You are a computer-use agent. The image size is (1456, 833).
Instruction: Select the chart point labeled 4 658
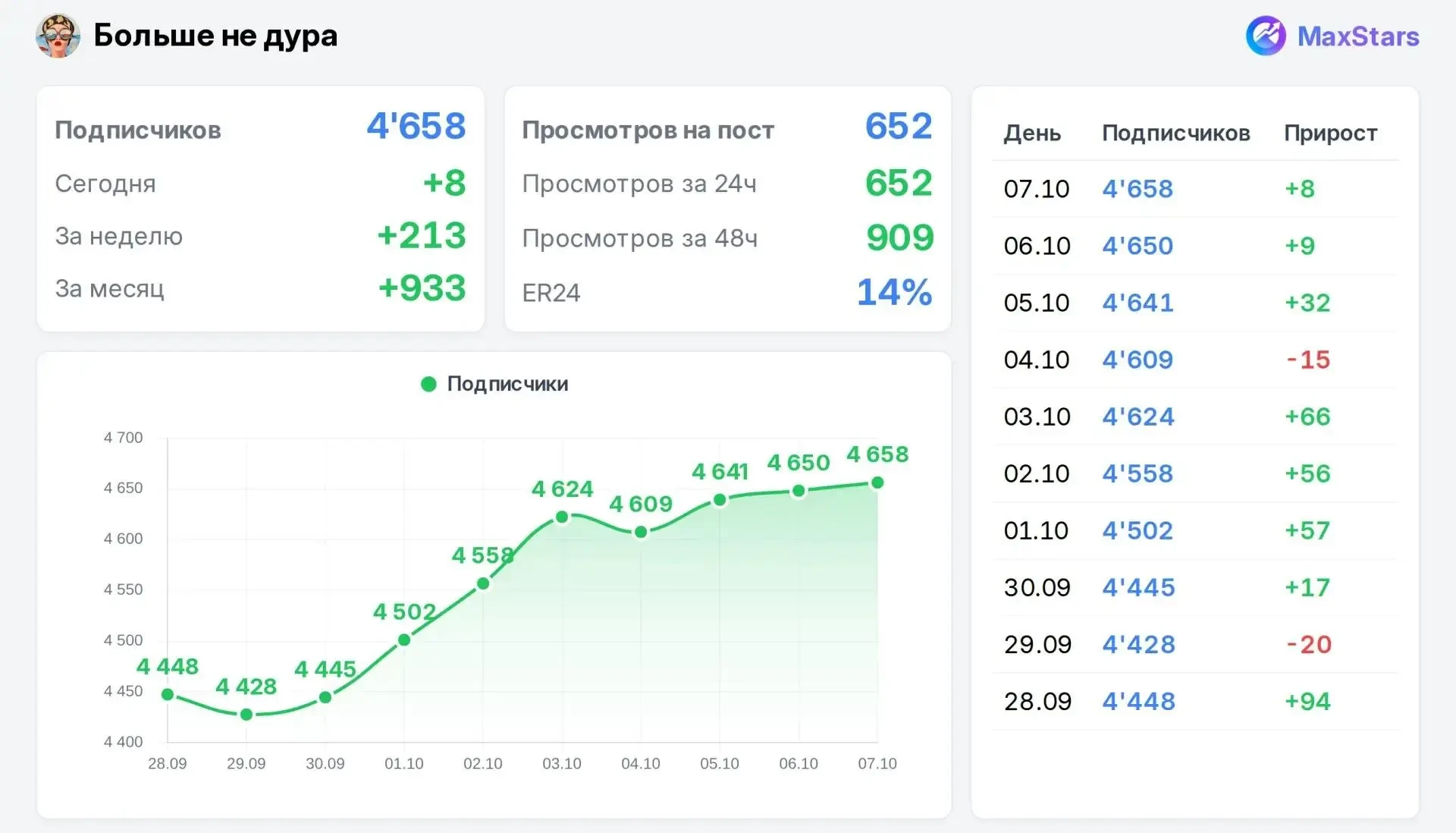click(877, 483)
